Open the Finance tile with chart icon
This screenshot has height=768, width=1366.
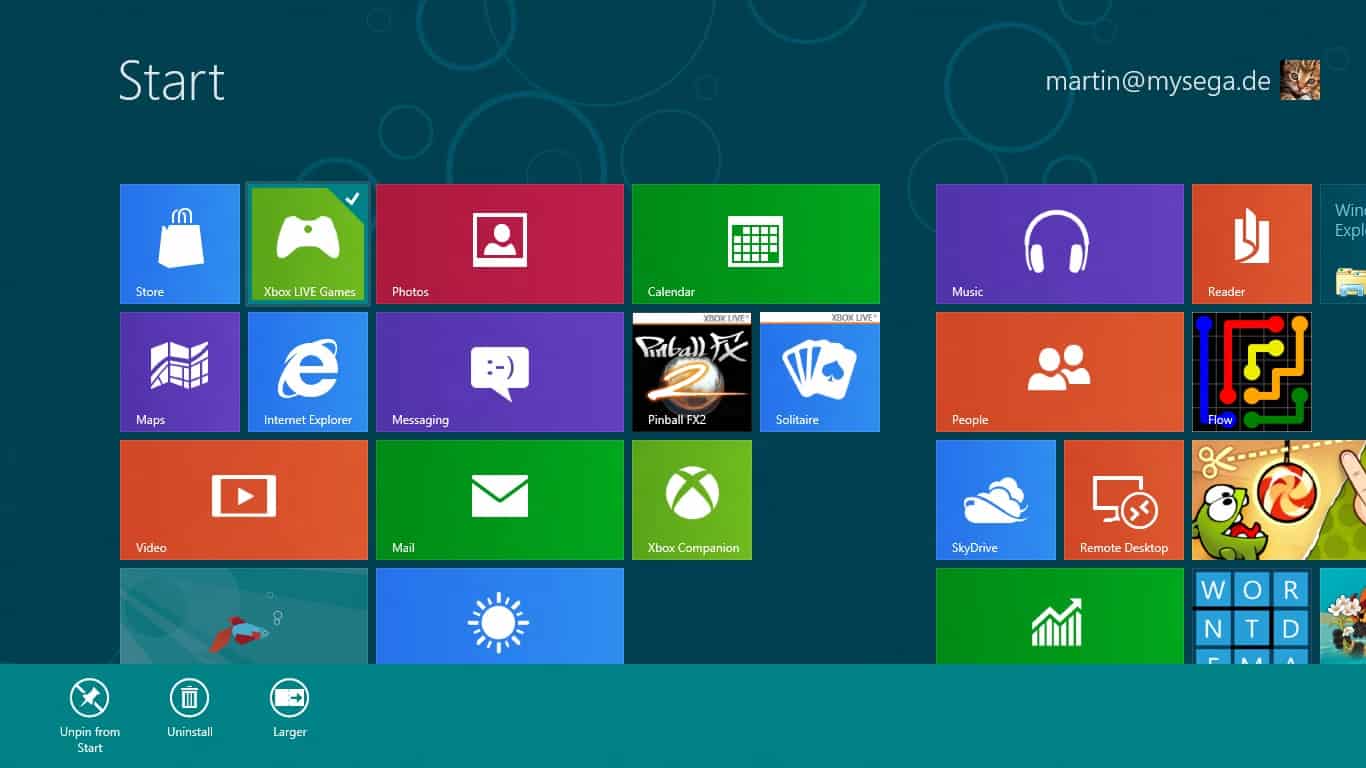(x=1060, y=616)
